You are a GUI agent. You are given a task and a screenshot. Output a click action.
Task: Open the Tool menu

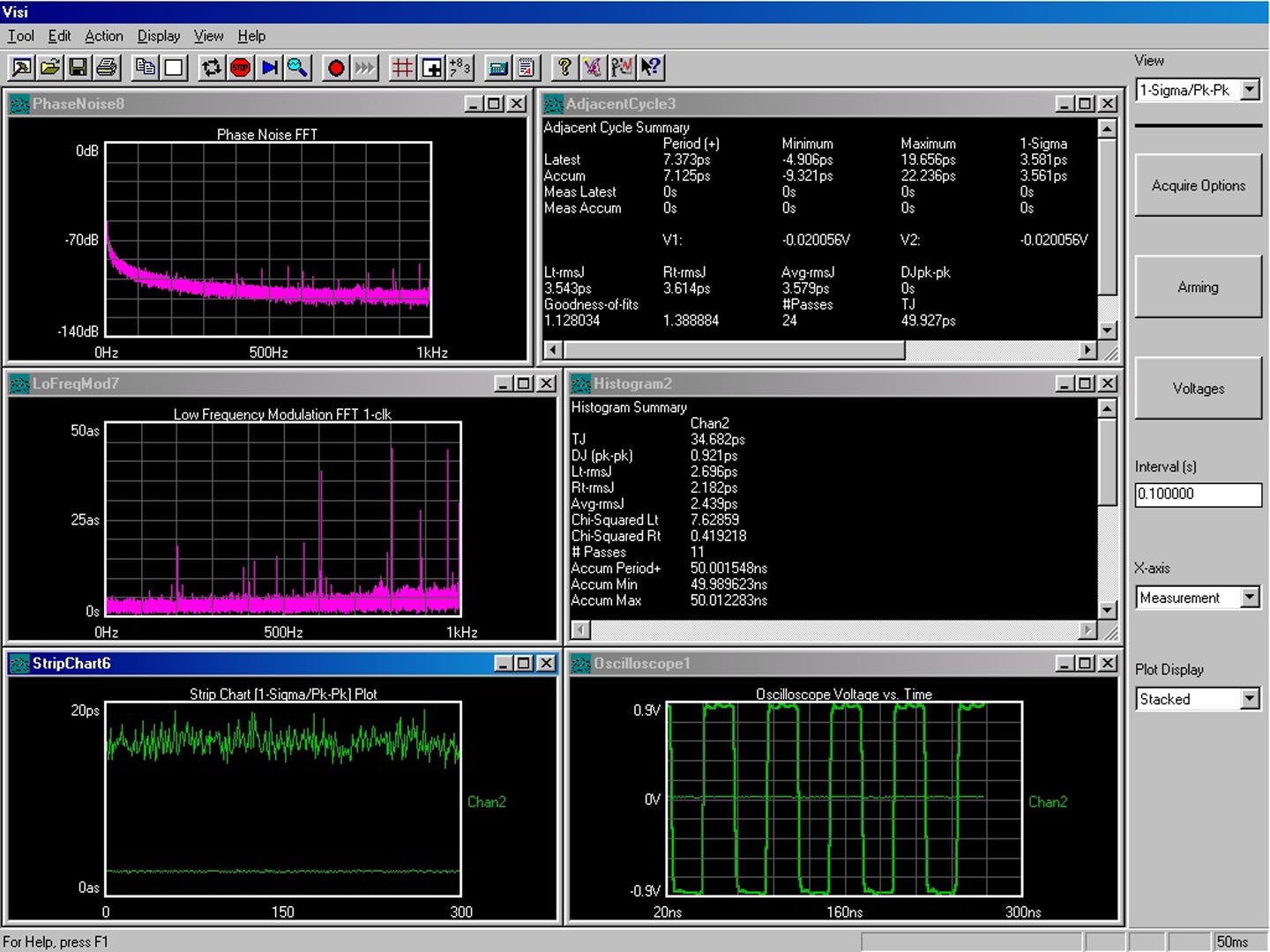[20, 36]
